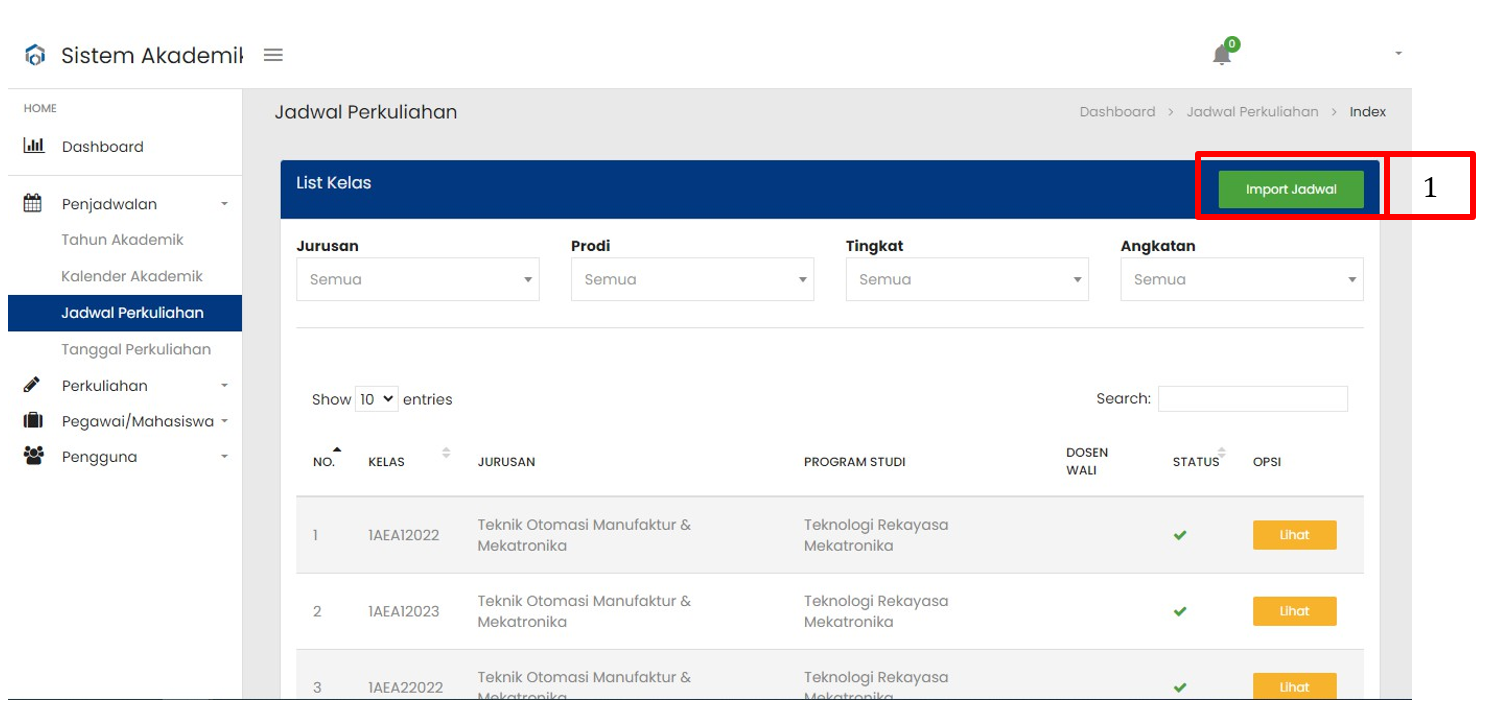Image resolution: width=1488 pixels, height=727 pixels.
Task: Click the Pegawai/Mahasiswa briefcase icon
Action: (33, 421)
